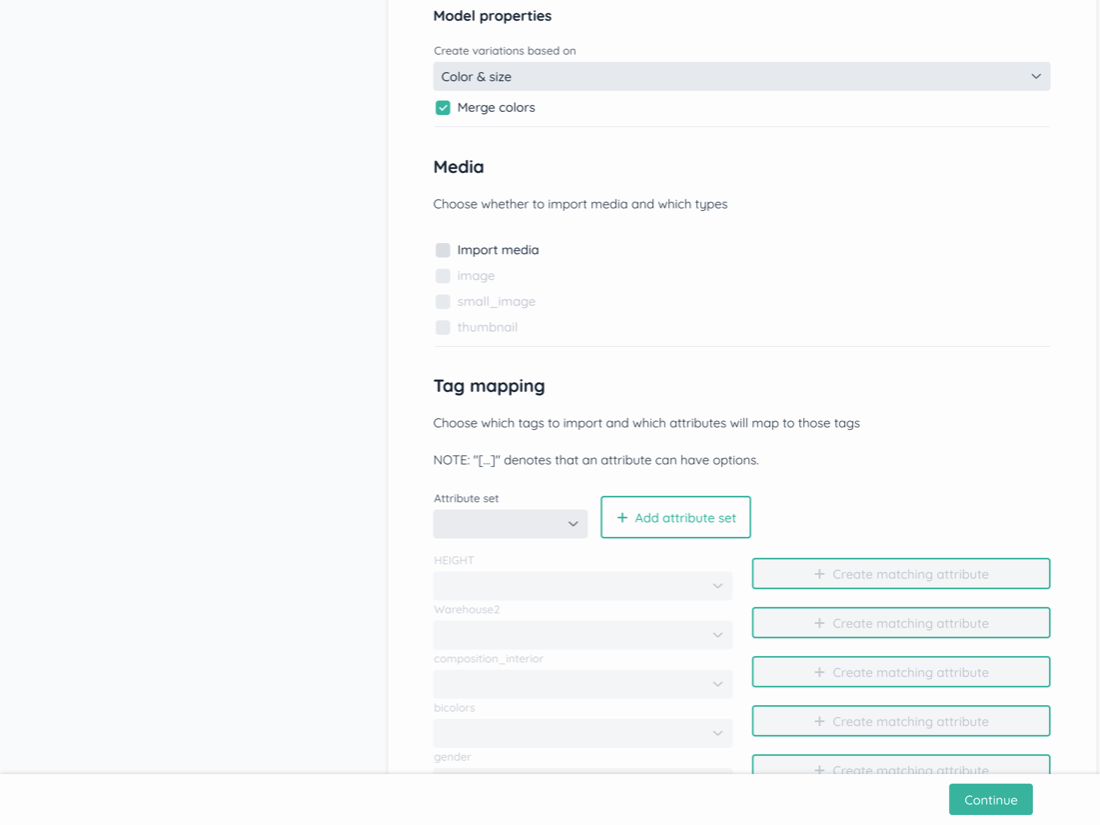
Task: Expand the Attribute set dropdown
Action: tap(509, 524)
